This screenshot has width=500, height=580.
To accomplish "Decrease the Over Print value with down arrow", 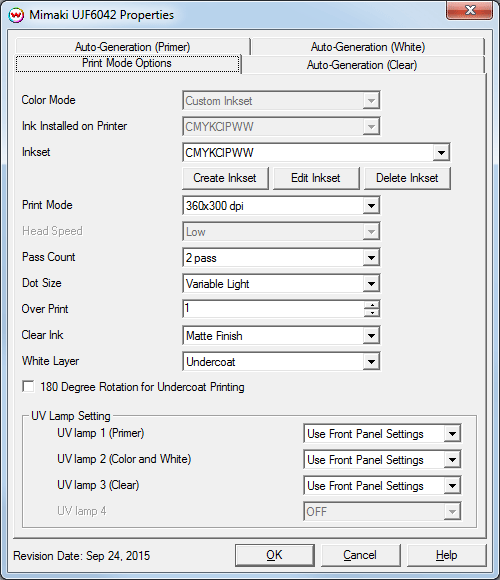I will [372, 313].
